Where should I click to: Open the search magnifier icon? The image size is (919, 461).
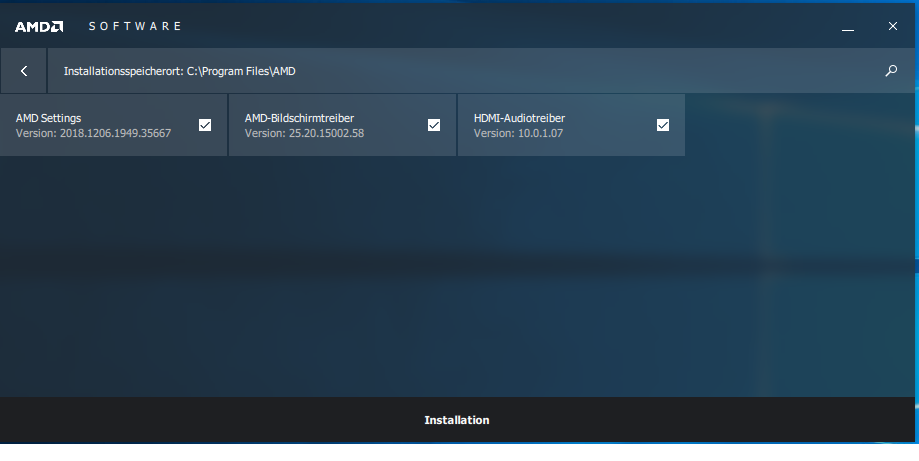[x=891, y=71]
